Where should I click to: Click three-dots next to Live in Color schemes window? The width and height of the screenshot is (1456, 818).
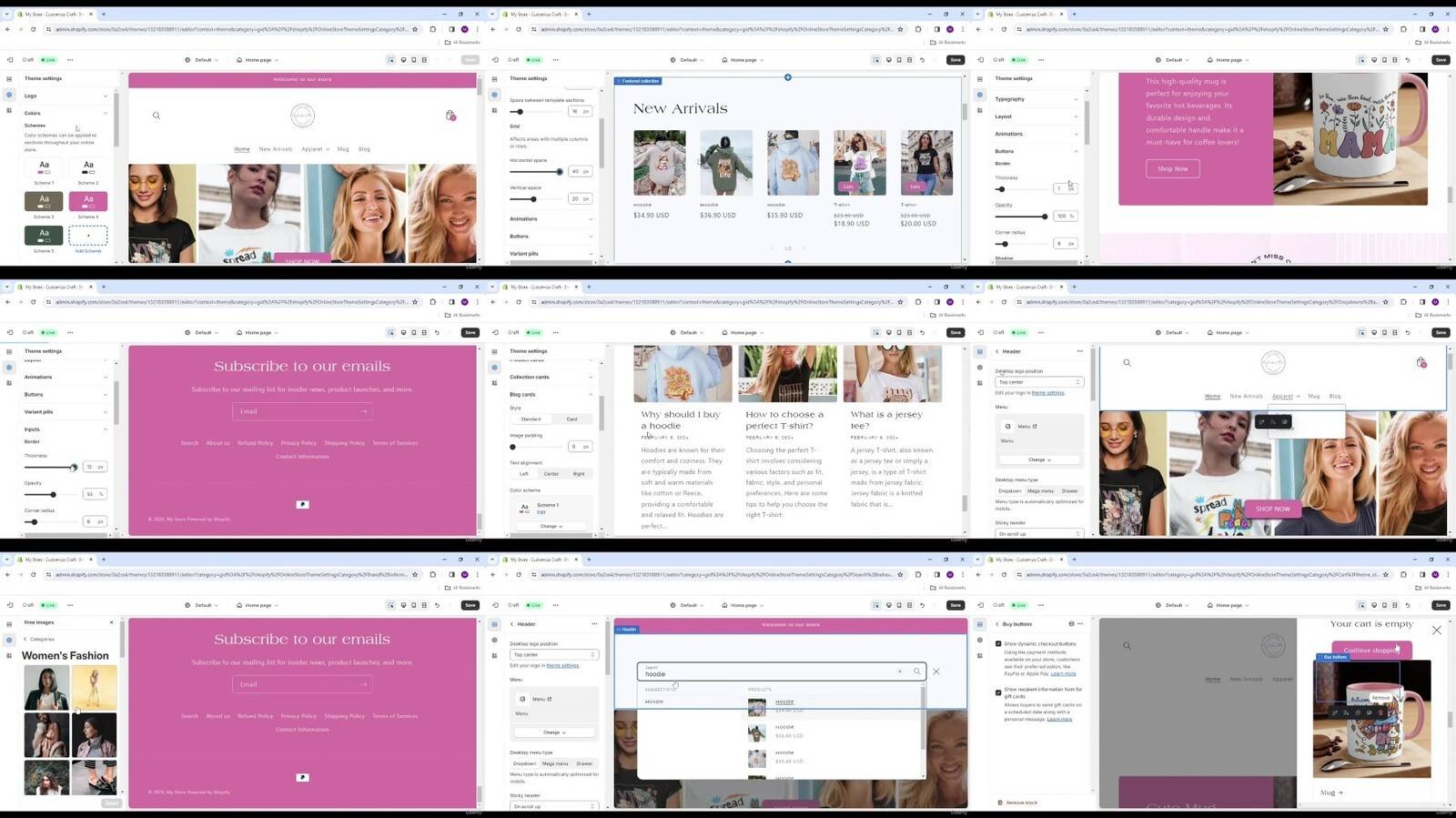[70, 60]
